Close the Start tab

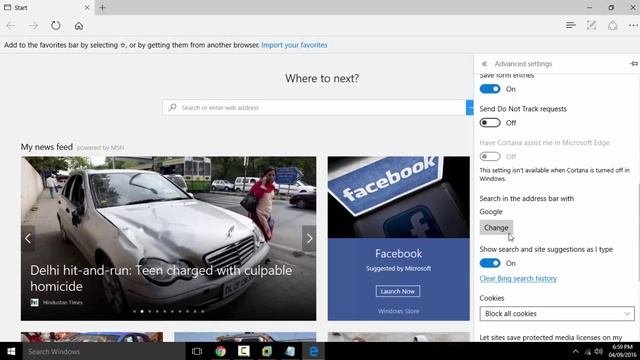87,7
